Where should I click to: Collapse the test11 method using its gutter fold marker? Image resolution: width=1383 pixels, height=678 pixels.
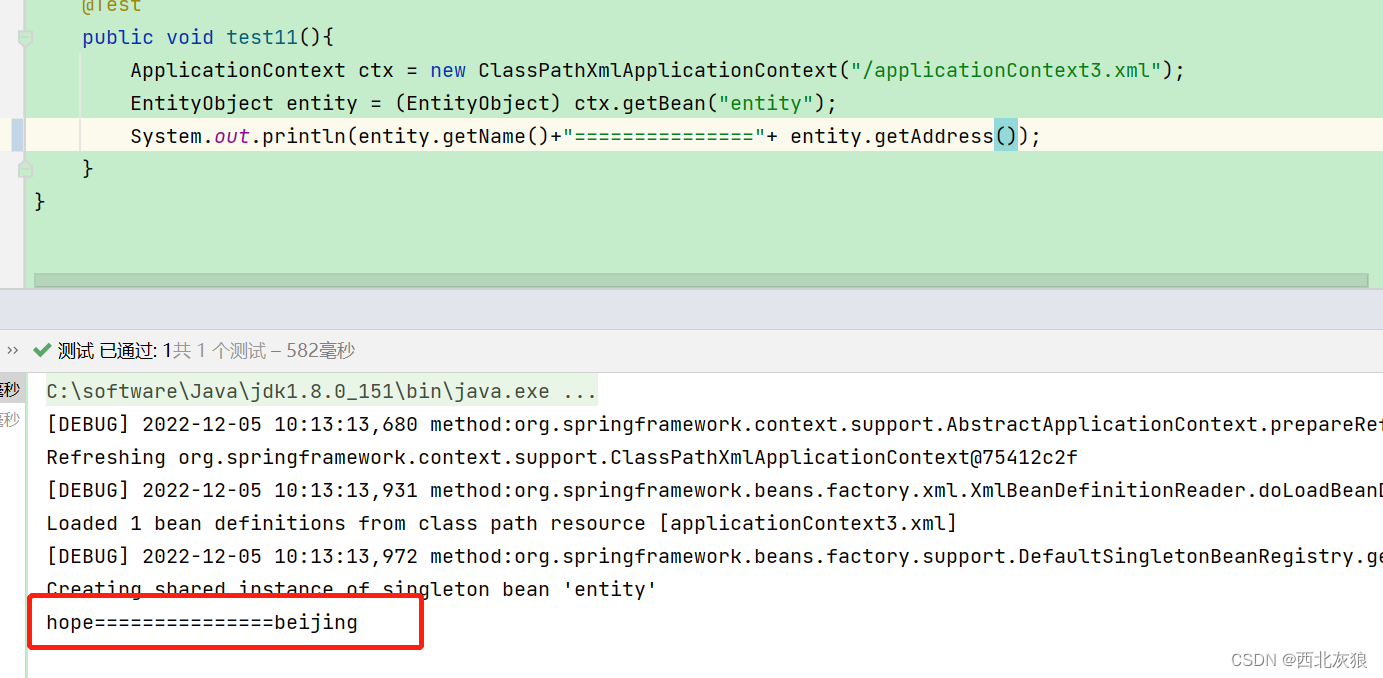[24, 38]
